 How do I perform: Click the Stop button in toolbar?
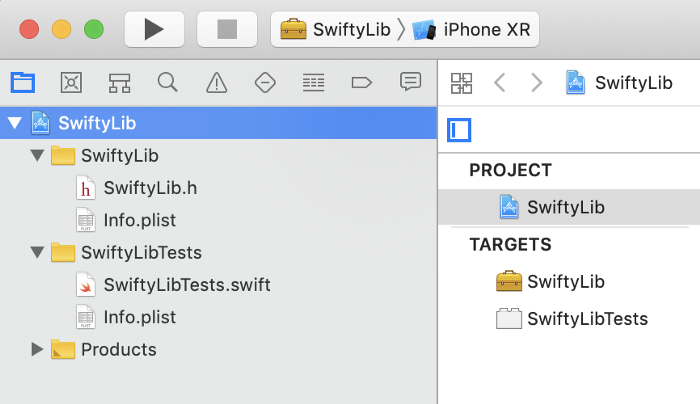pos(227,29)
